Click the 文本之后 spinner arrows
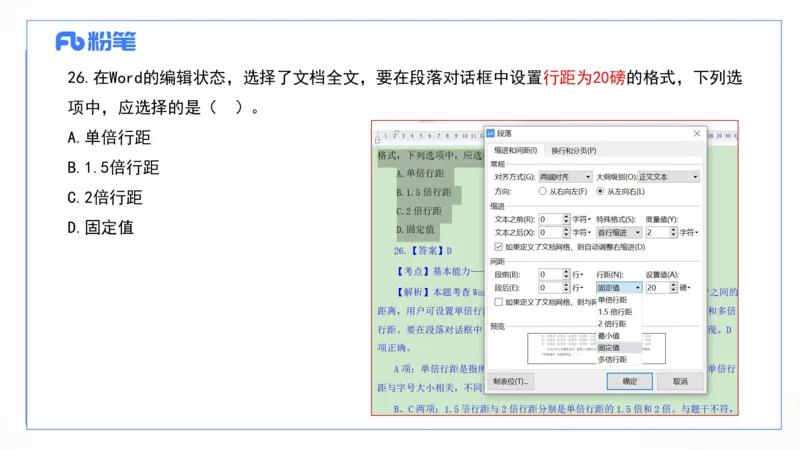Image resolution: width=800 pixels, height=450 pixels. (x=566, y=233)
